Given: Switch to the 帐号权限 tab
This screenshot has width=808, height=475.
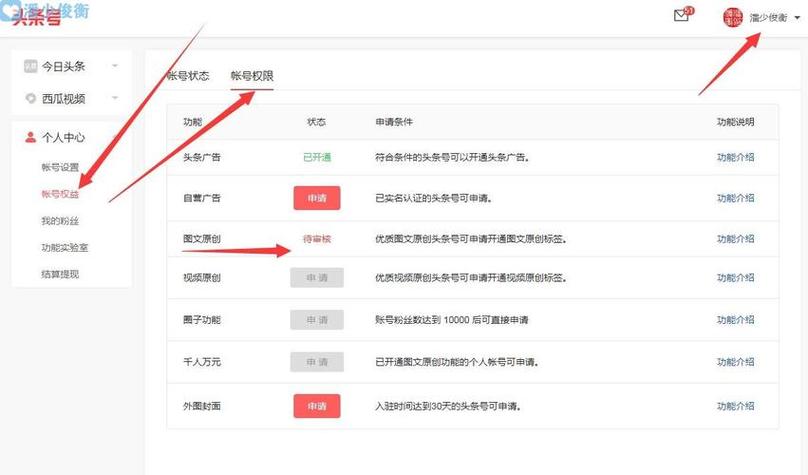Looking at the screenshot, I should (x=252, y=76).
